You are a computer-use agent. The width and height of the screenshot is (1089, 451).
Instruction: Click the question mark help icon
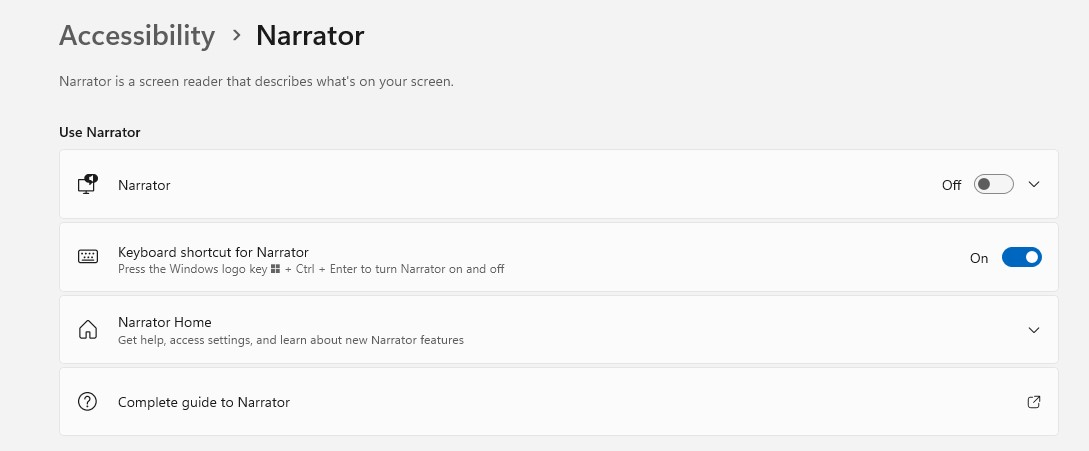(x=88, y=402)
